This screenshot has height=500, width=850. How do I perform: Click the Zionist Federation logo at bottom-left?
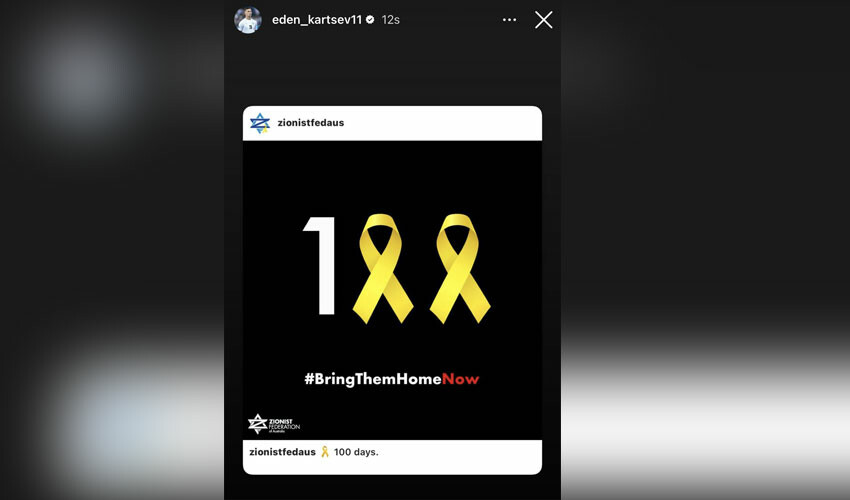click(x=273, y=424)
